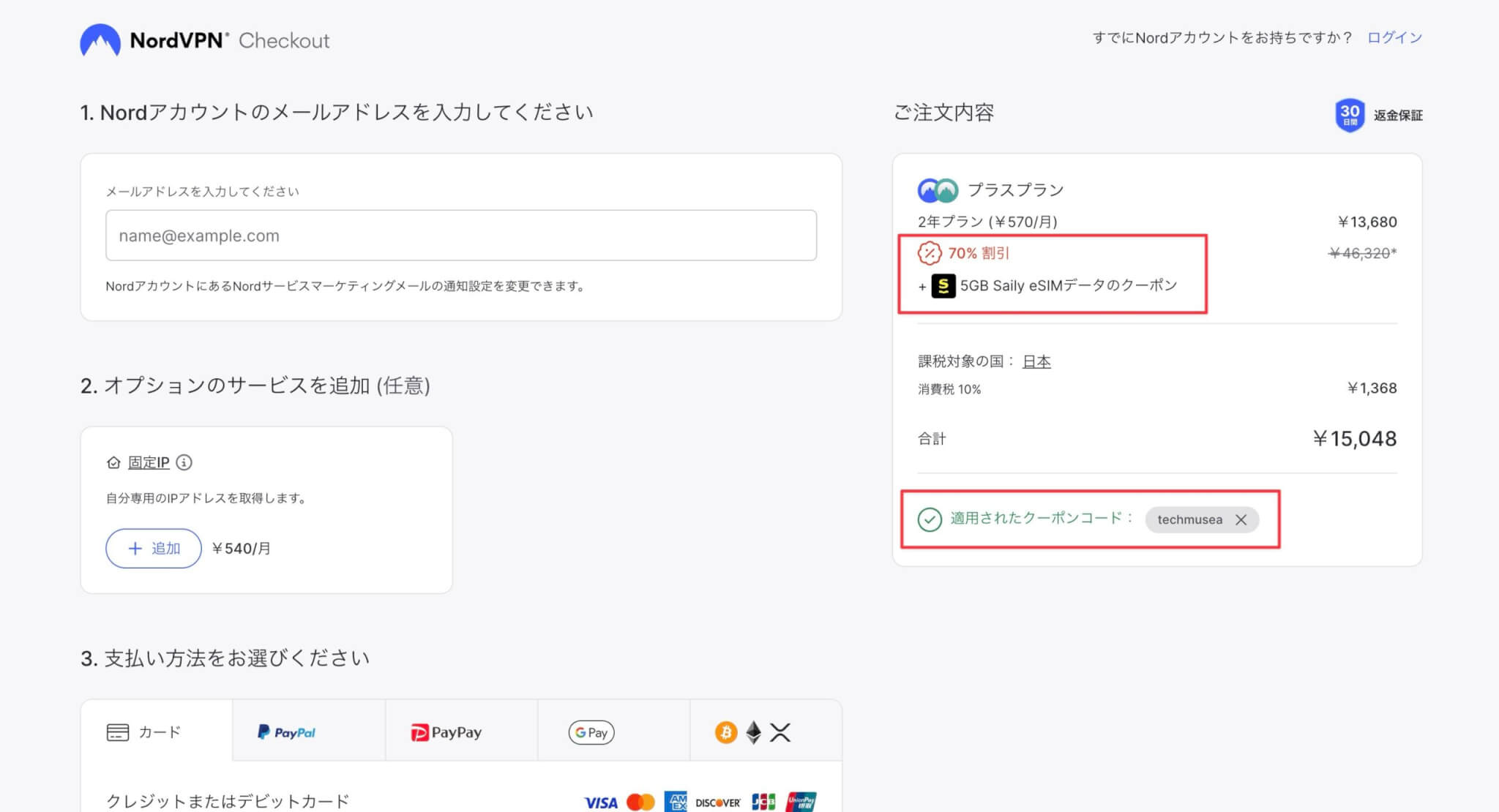
Task: Select the PayPal payment tab
Action: click(309, 732)
